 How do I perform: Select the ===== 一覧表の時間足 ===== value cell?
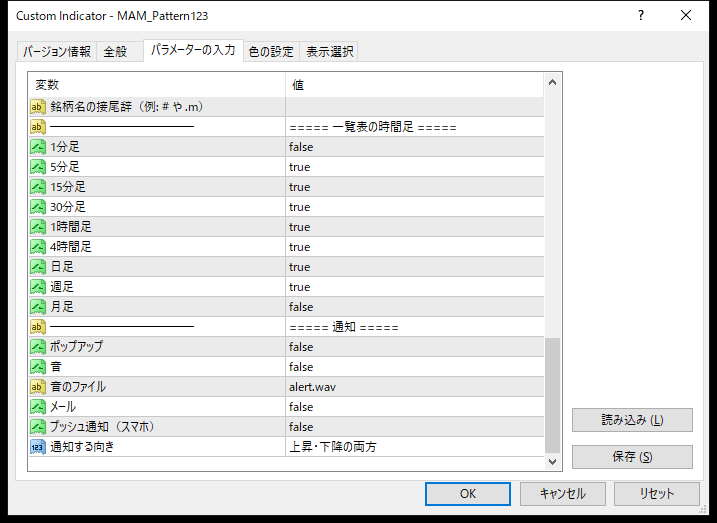[x=415, y=127]
